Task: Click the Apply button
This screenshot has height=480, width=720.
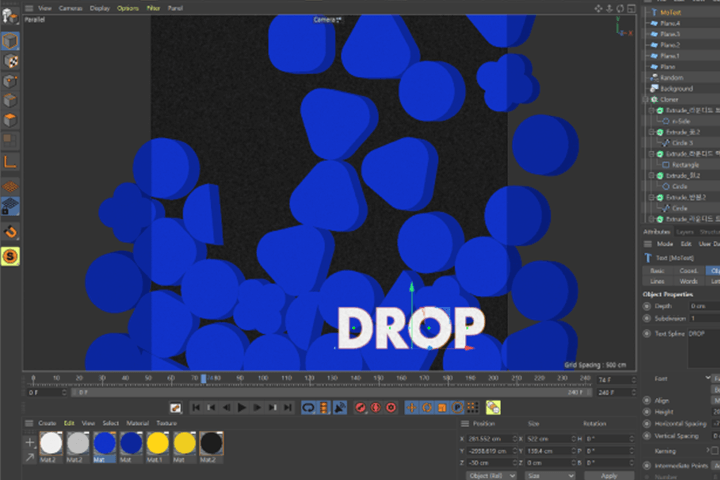Action: point(609,475)
